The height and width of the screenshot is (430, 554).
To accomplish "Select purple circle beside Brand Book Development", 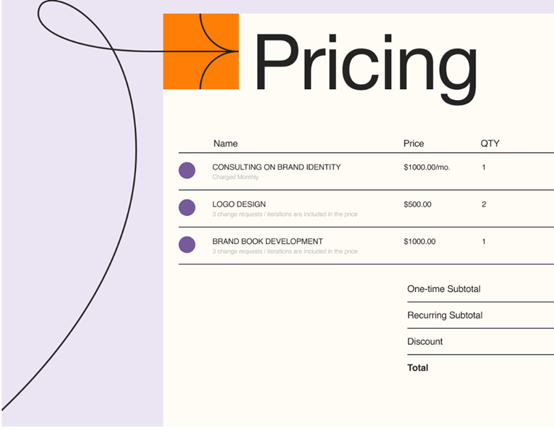I will 187,245.
